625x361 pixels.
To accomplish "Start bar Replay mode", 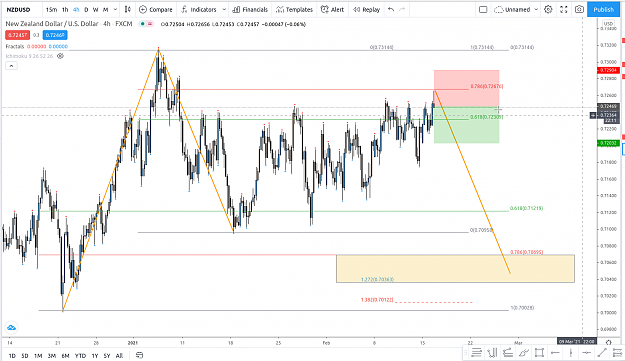I will 366,10.
